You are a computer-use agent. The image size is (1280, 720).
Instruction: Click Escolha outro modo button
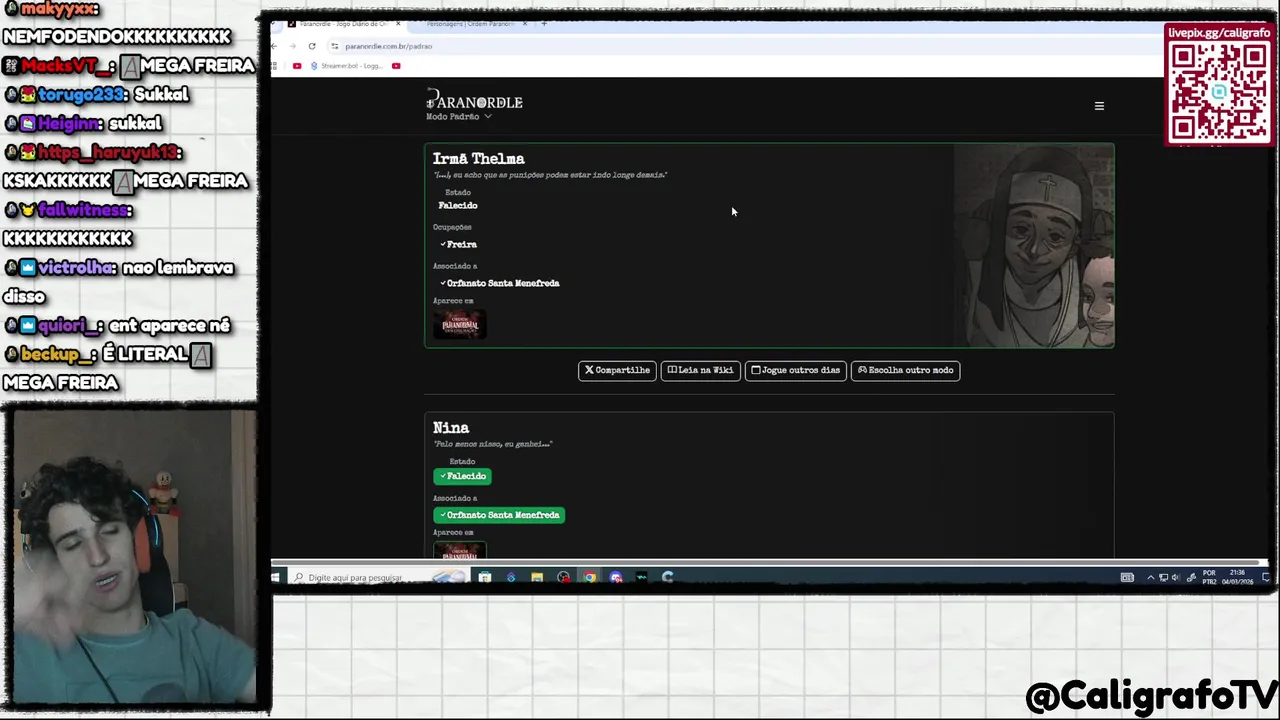tap(905, 370)
